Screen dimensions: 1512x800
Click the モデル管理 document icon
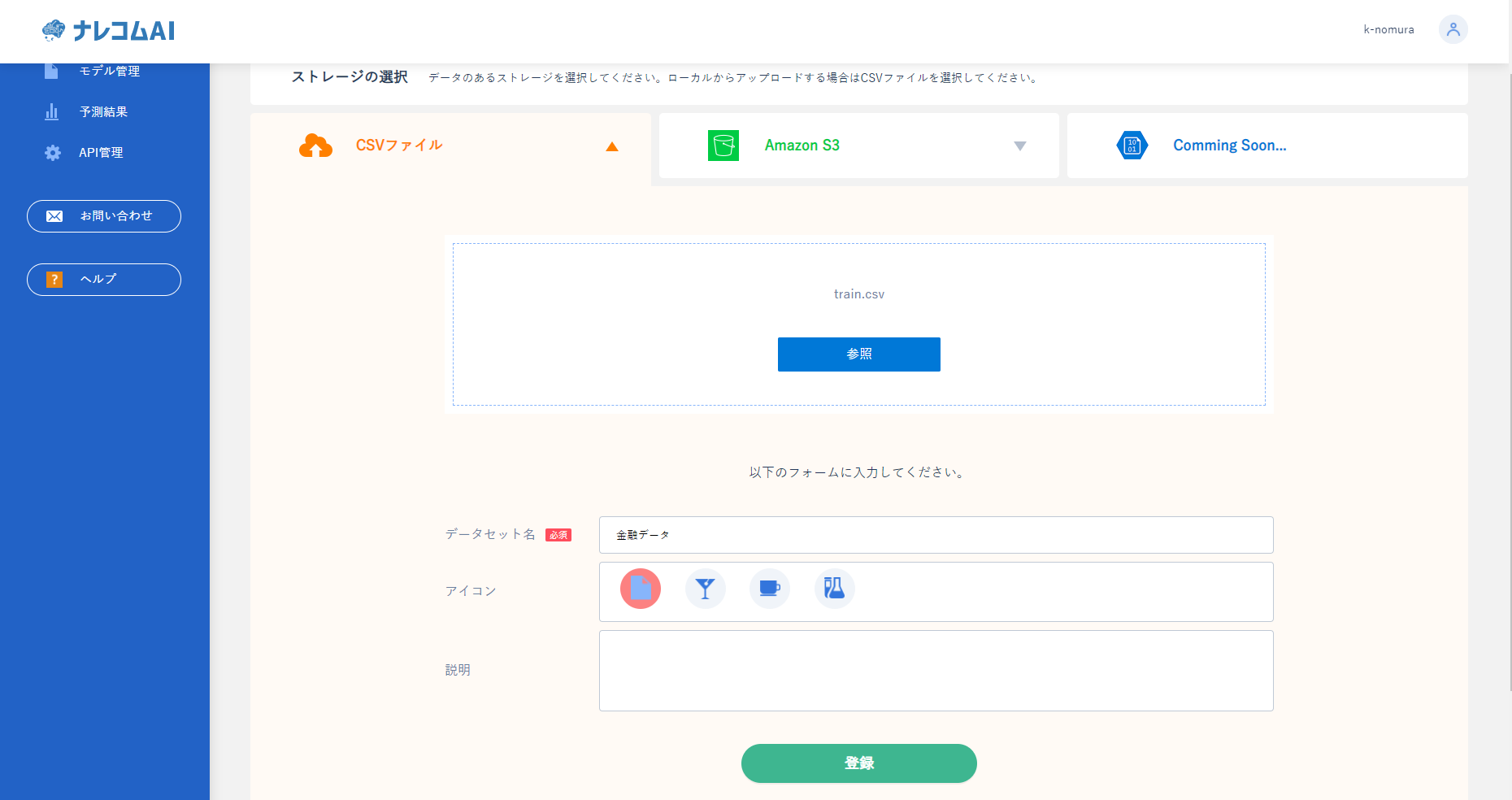51,71
